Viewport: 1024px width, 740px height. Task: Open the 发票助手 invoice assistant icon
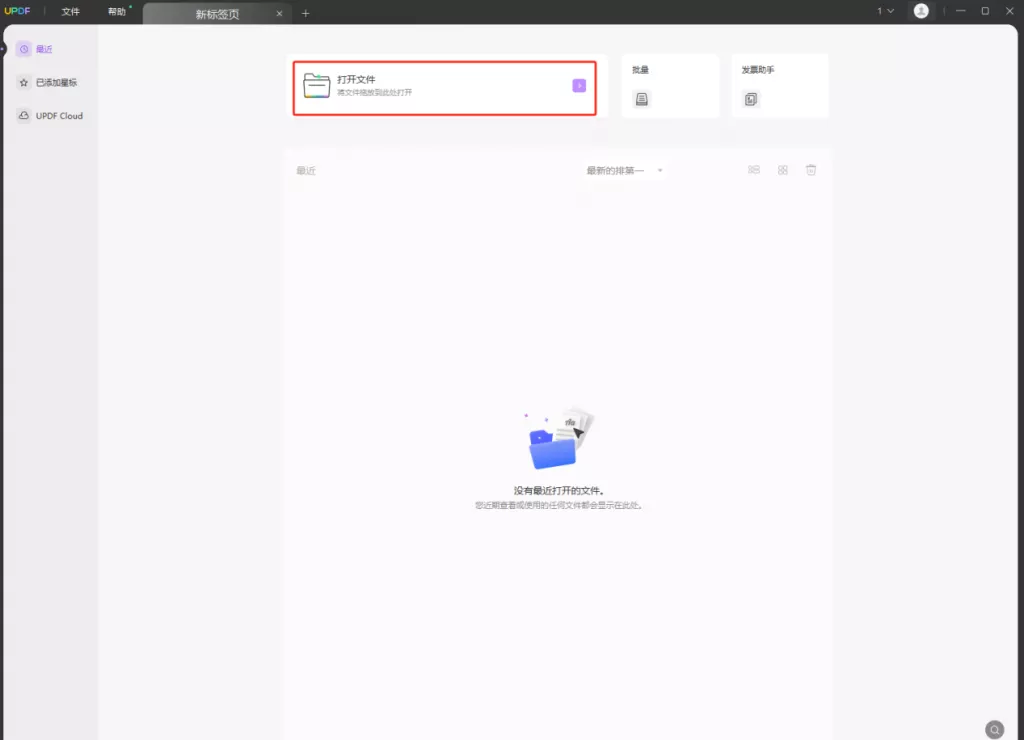tap(751, 99)
